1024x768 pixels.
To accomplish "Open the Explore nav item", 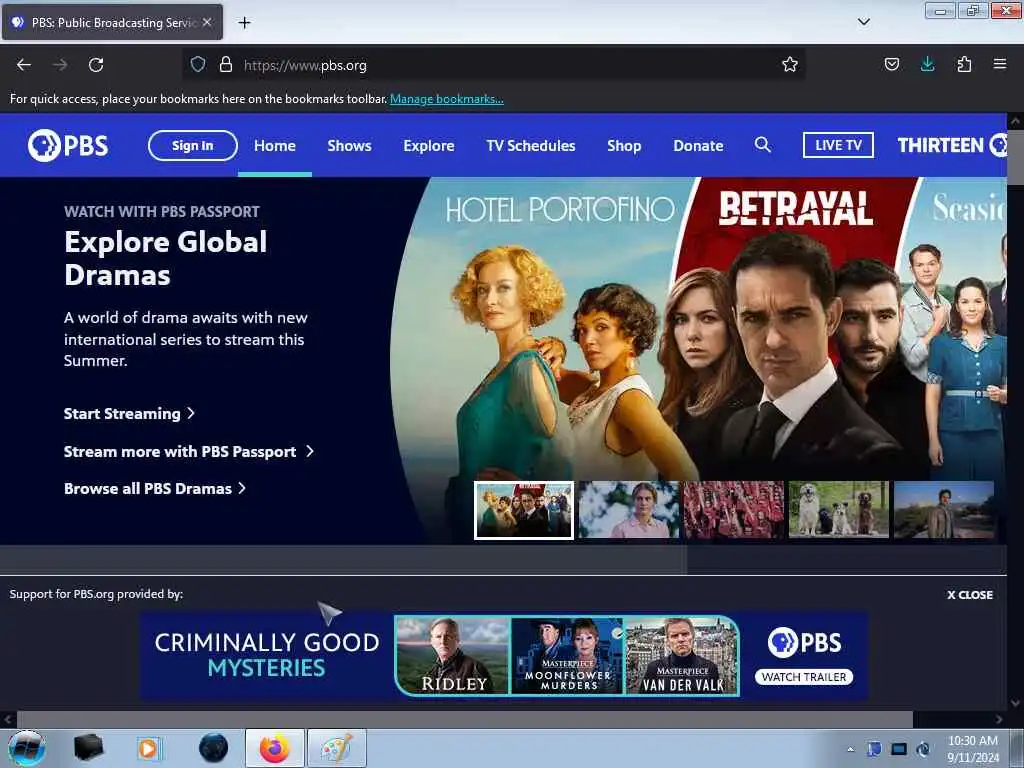I will pos(428,145).
